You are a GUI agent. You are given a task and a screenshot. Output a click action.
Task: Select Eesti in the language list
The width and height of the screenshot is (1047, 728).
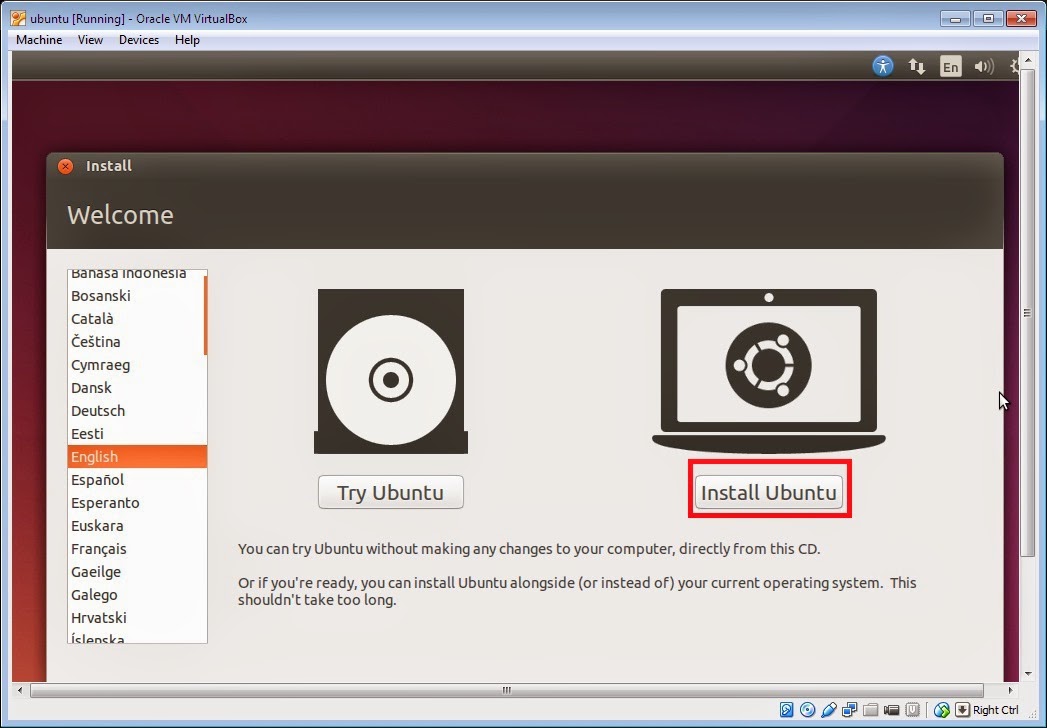137,434
